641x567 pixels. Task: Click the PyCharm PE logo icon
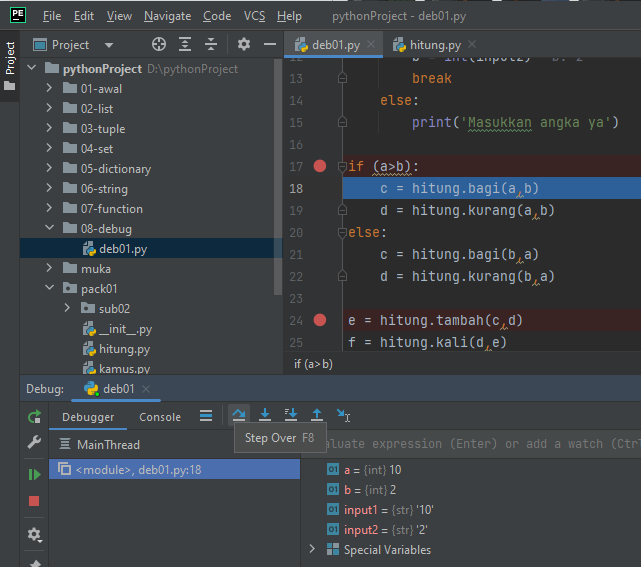[18, 16]
